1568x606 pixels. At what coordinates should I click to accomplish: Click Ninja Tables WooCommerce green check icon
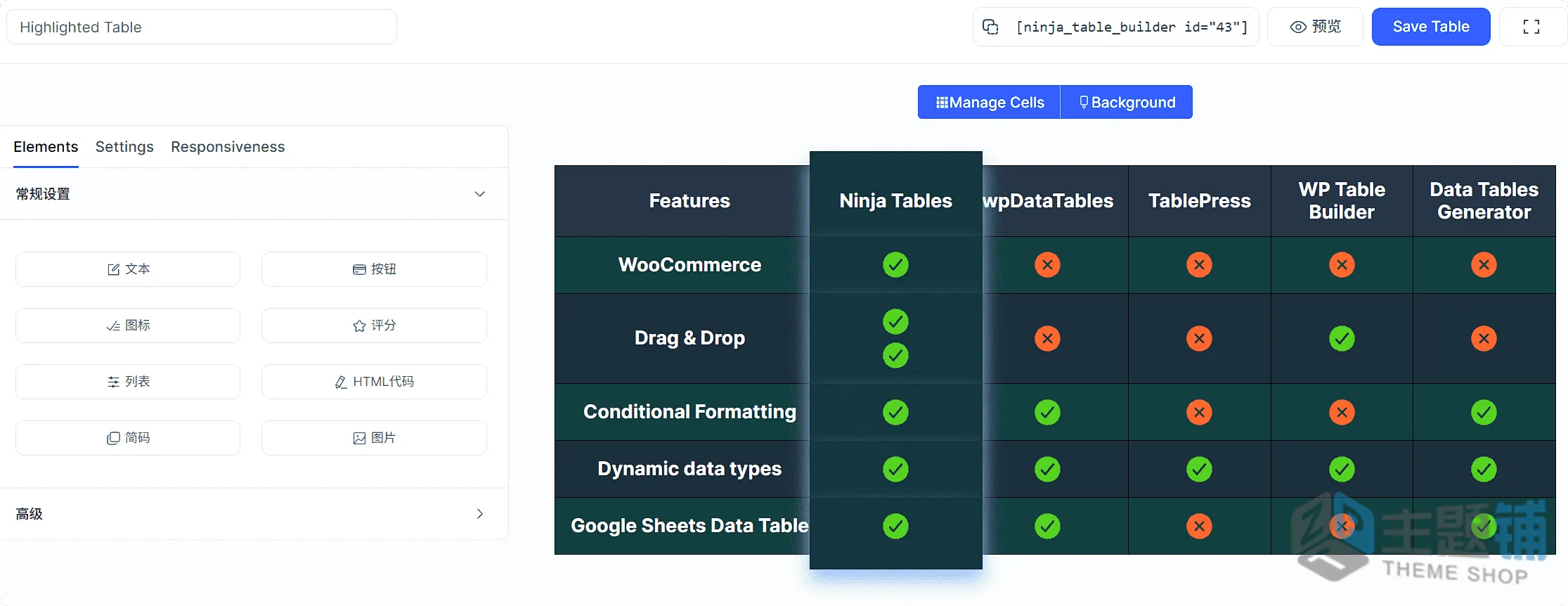coord(895,265)
